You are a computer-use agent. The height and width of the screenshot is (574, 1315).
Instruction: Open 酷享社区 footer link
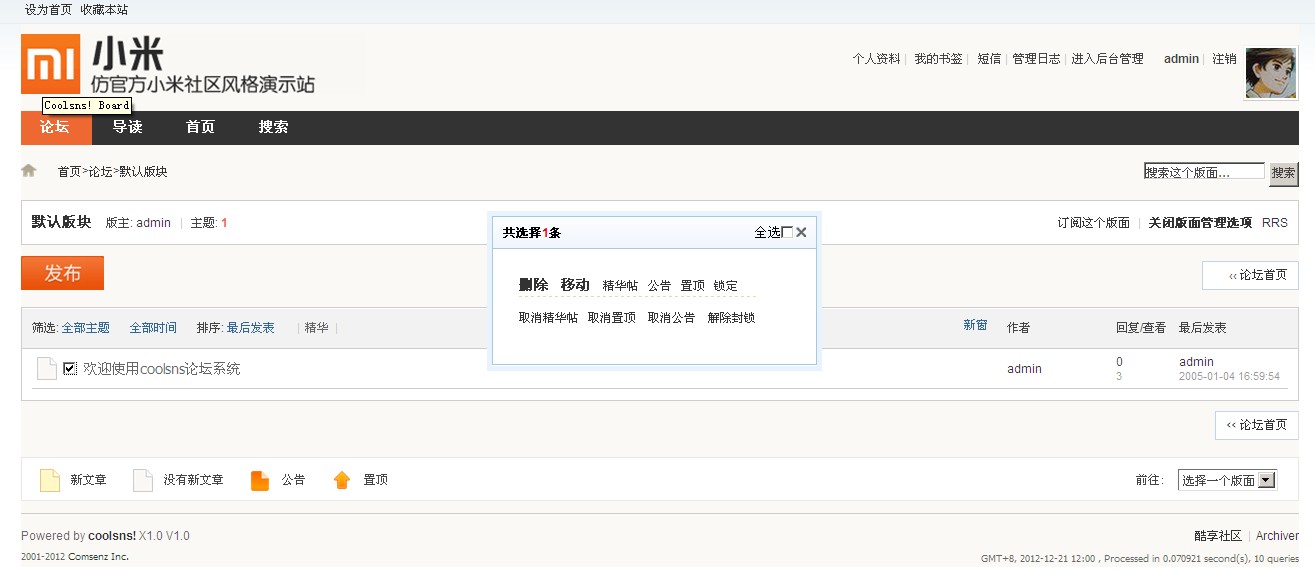(x=1218, y=536)
